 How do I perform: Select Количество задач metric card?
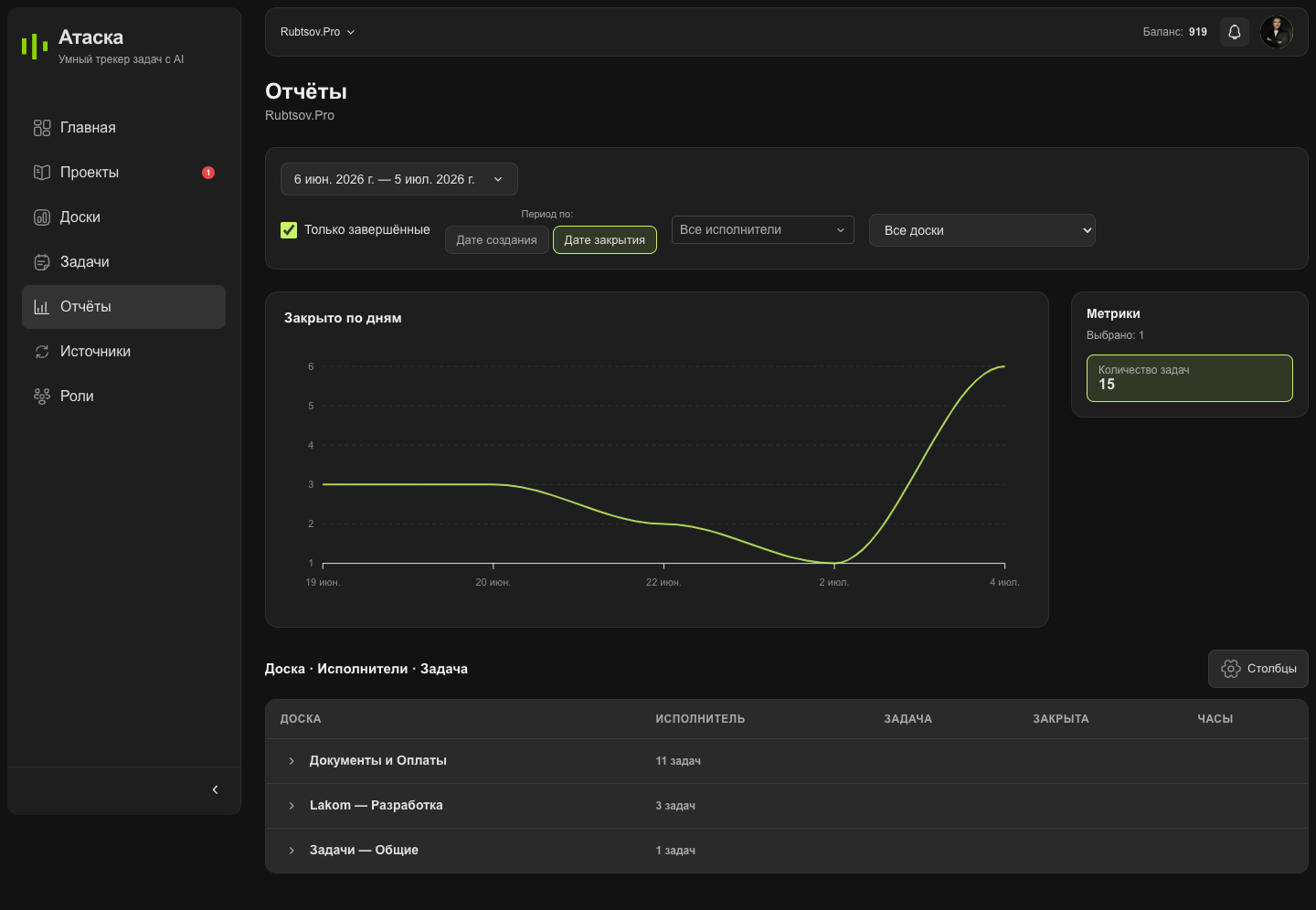(1190, 378)
